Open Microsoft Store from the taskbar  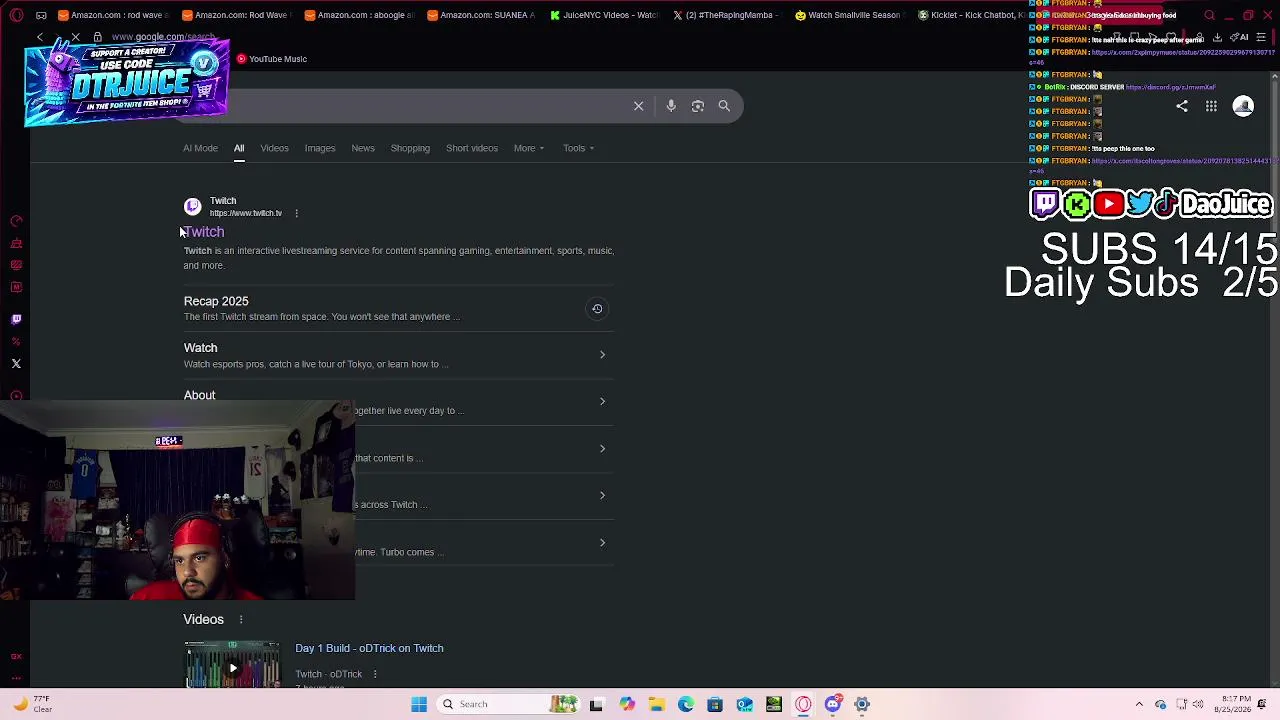(x=715, y=704)
